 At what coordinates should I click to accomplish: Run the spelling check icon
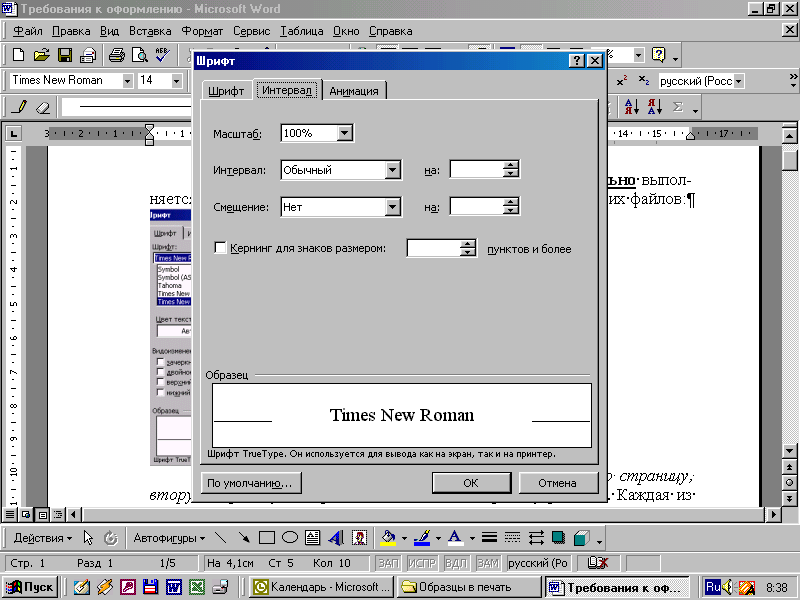pyautogui.click(x=163, y=55)
